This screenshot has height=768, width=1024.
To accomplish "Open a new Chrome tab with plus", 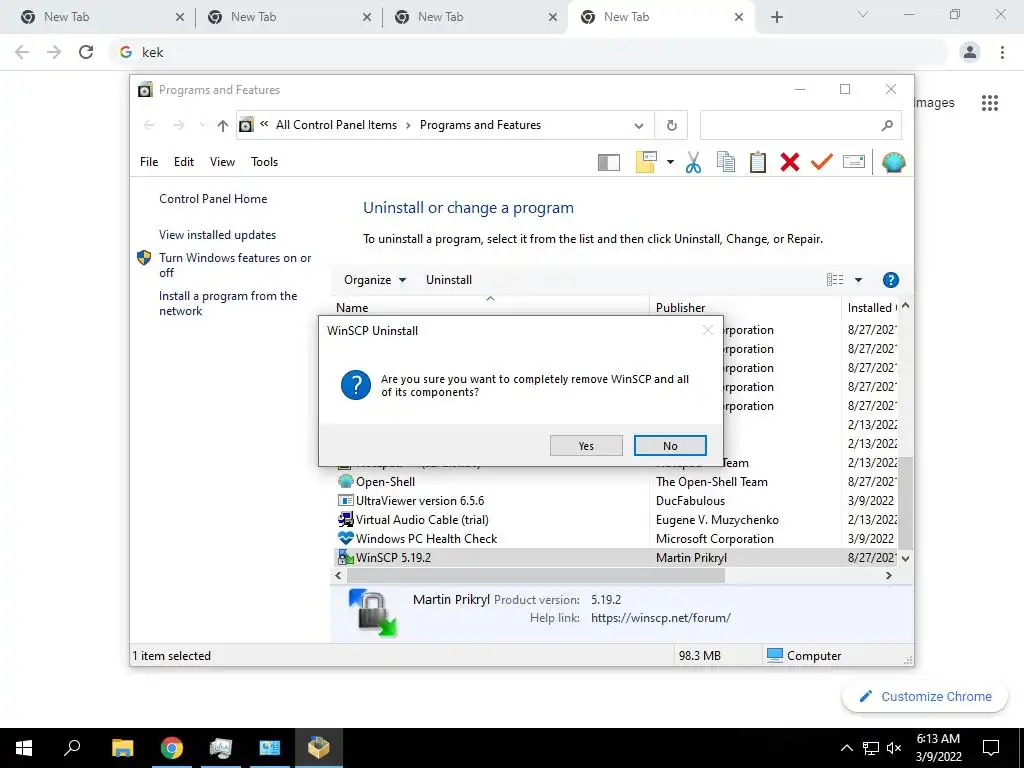I will [776, 17].
